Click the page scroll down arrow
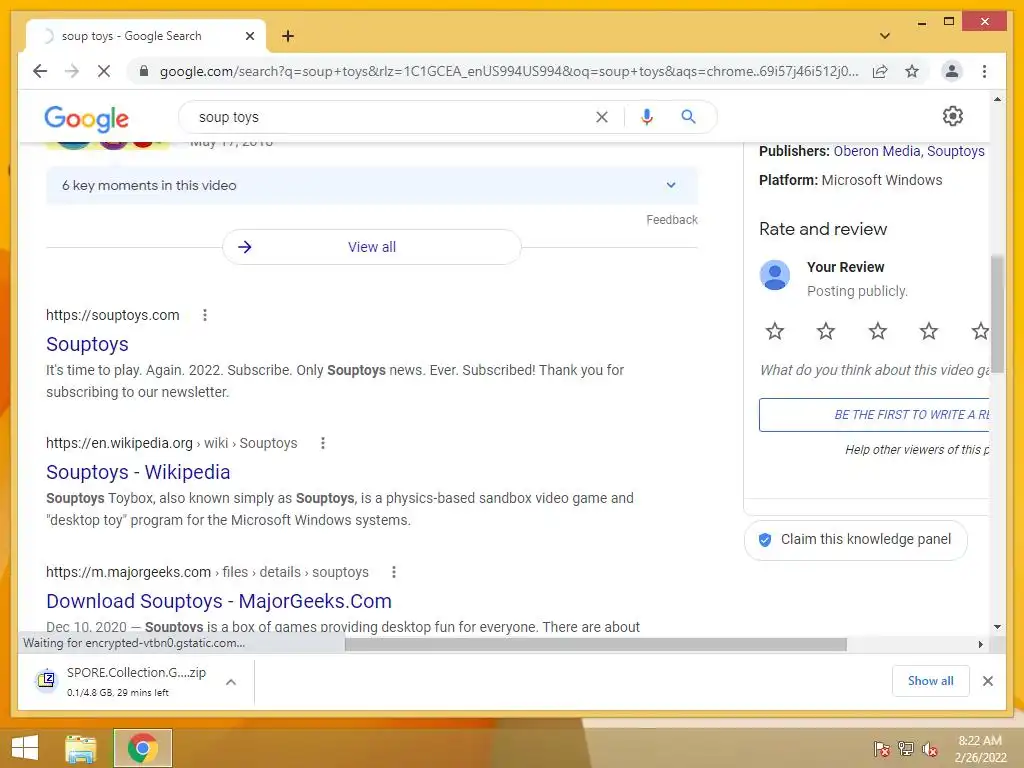Viewport: 1024px width, 768px height. click(997, 626)
